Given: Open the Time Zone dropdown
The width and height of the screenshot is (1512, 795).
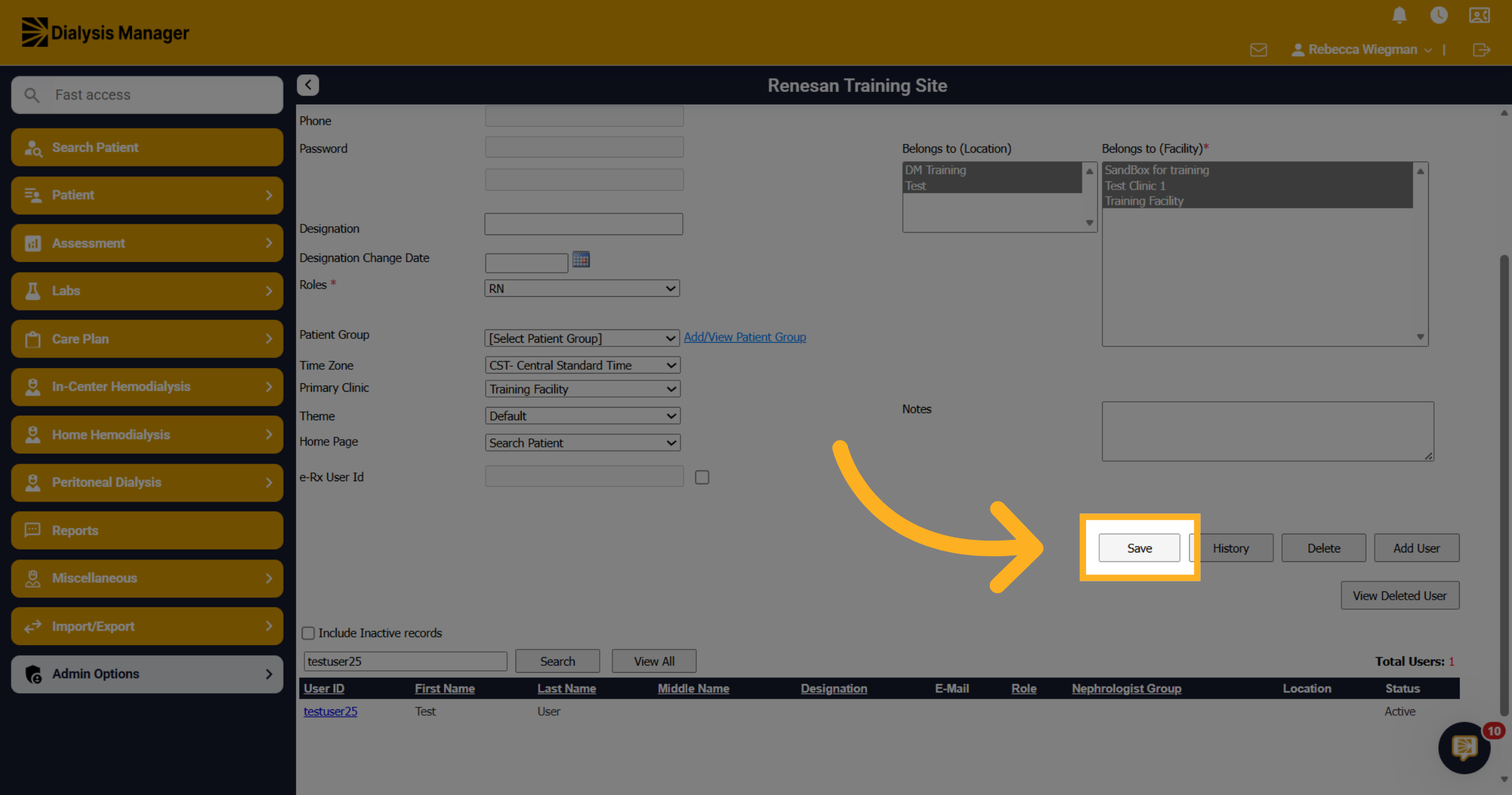Looking at the screenshot, I should [x=583, y=365].
